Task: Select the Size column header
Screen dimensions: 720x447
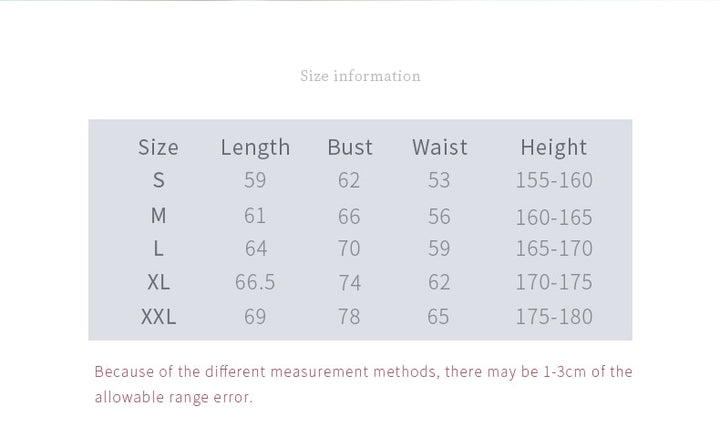Action: [x=158, y=147]
